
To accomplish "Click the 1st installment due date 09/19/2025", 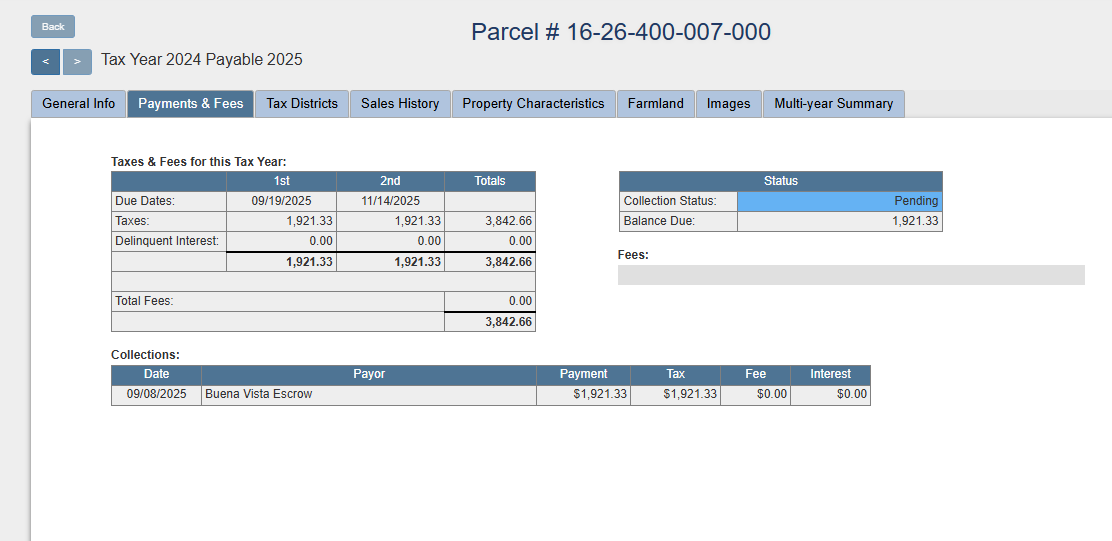I will point(281,201).
